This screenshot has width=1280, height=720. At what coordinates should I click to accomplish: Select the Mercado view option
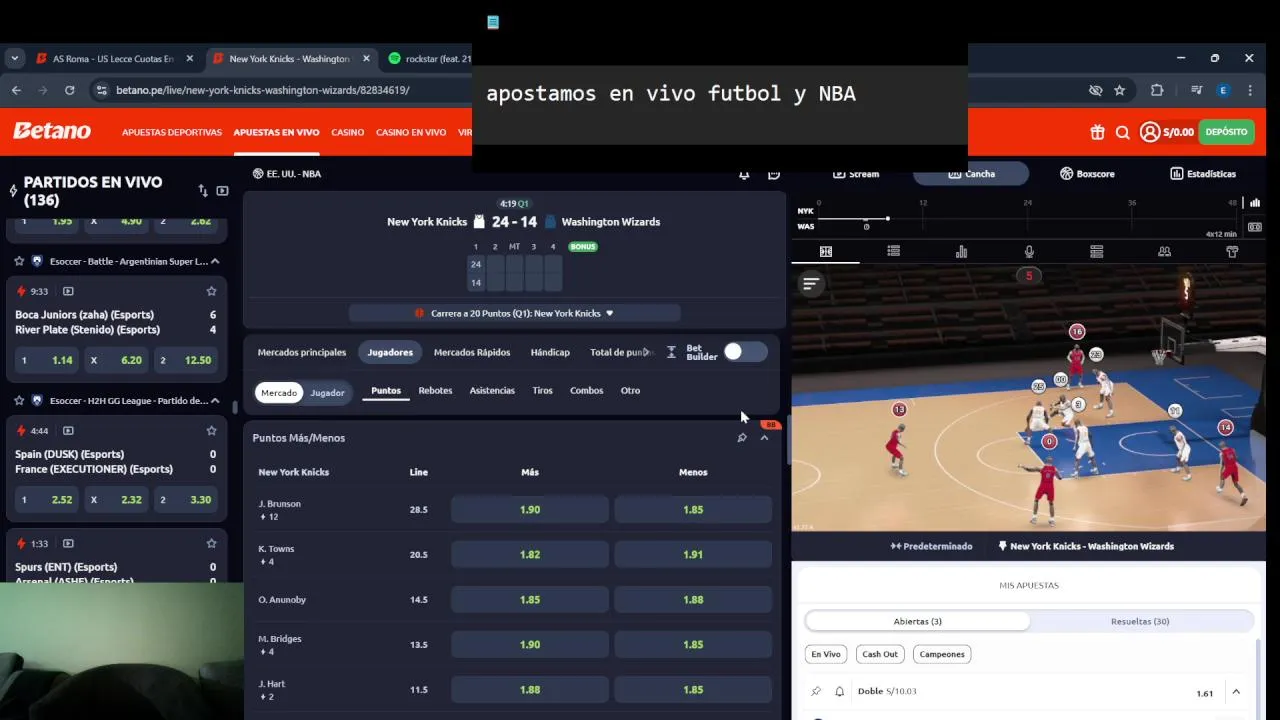(x=279, y=393)
